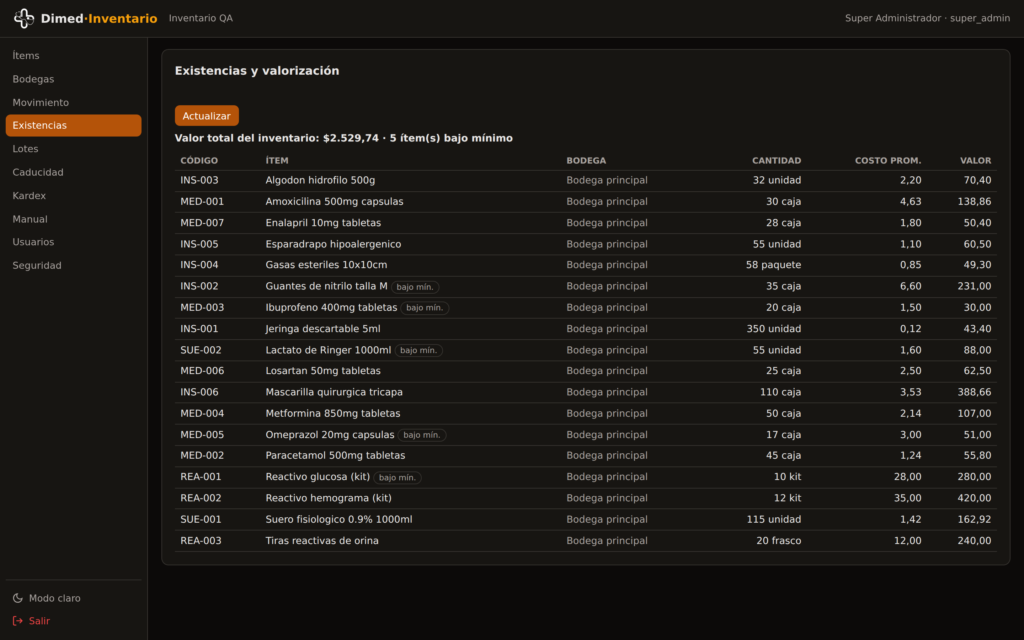Navigate to Caducidad

pos(73,172)
